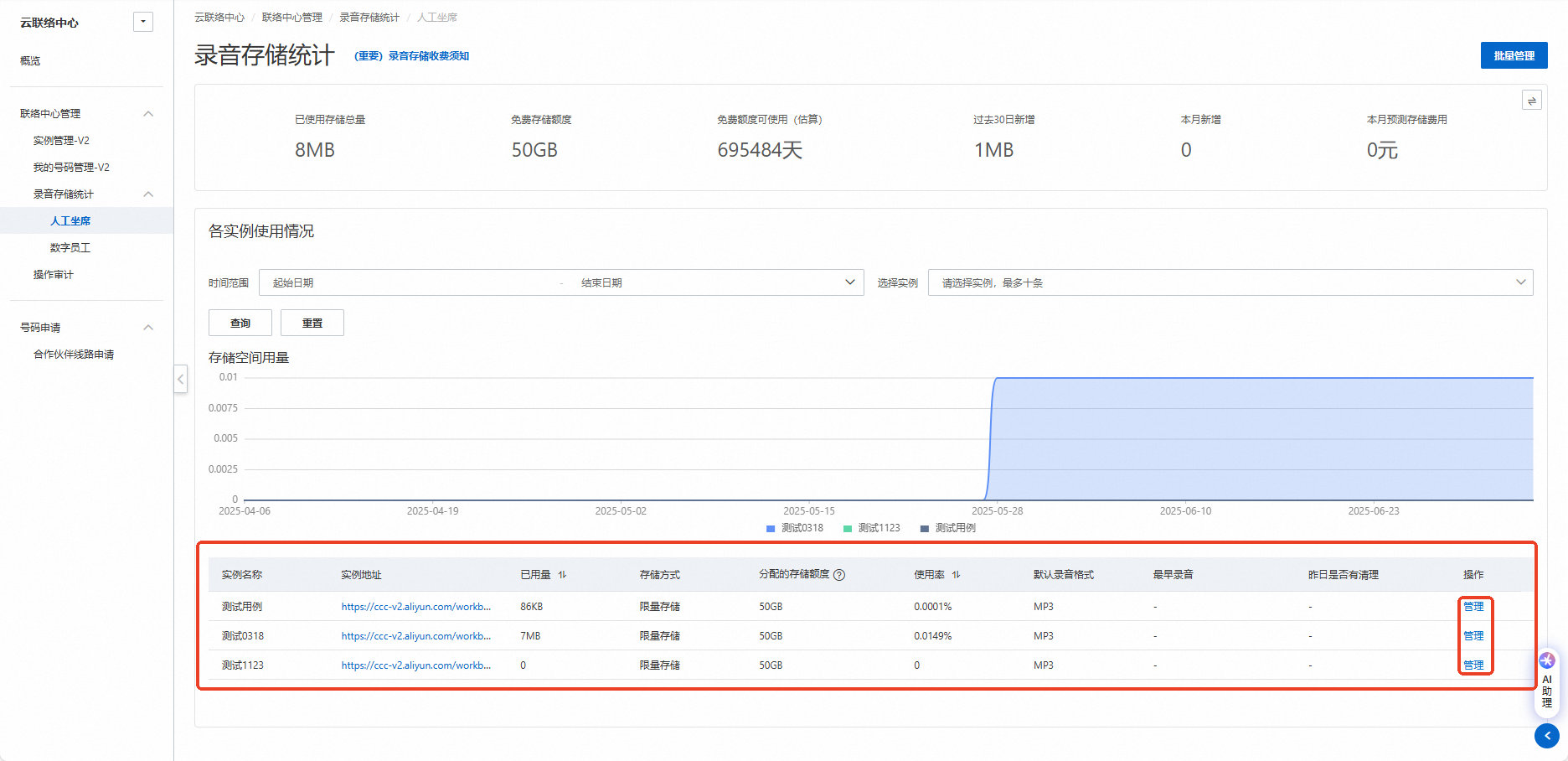Click the 默认录音格式 column header

click(1064, 575)
